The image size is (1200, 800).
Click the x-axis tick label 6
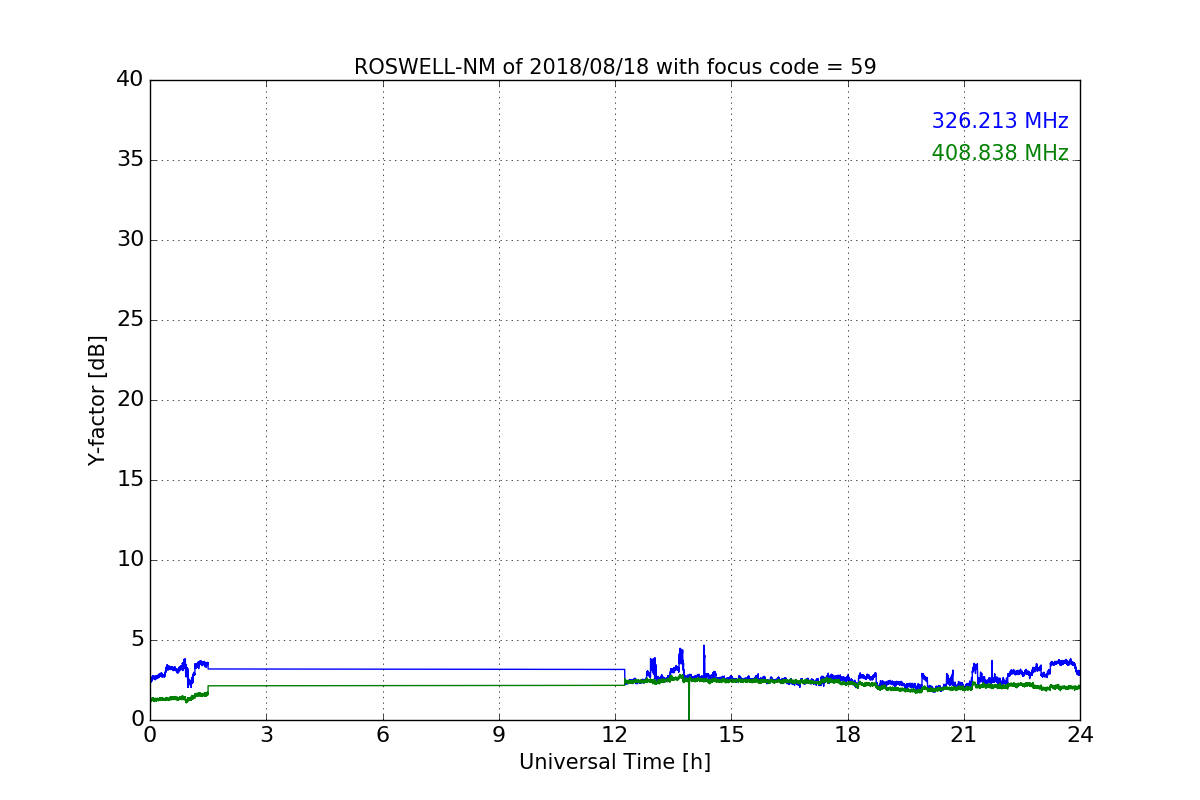pos(382,734)
